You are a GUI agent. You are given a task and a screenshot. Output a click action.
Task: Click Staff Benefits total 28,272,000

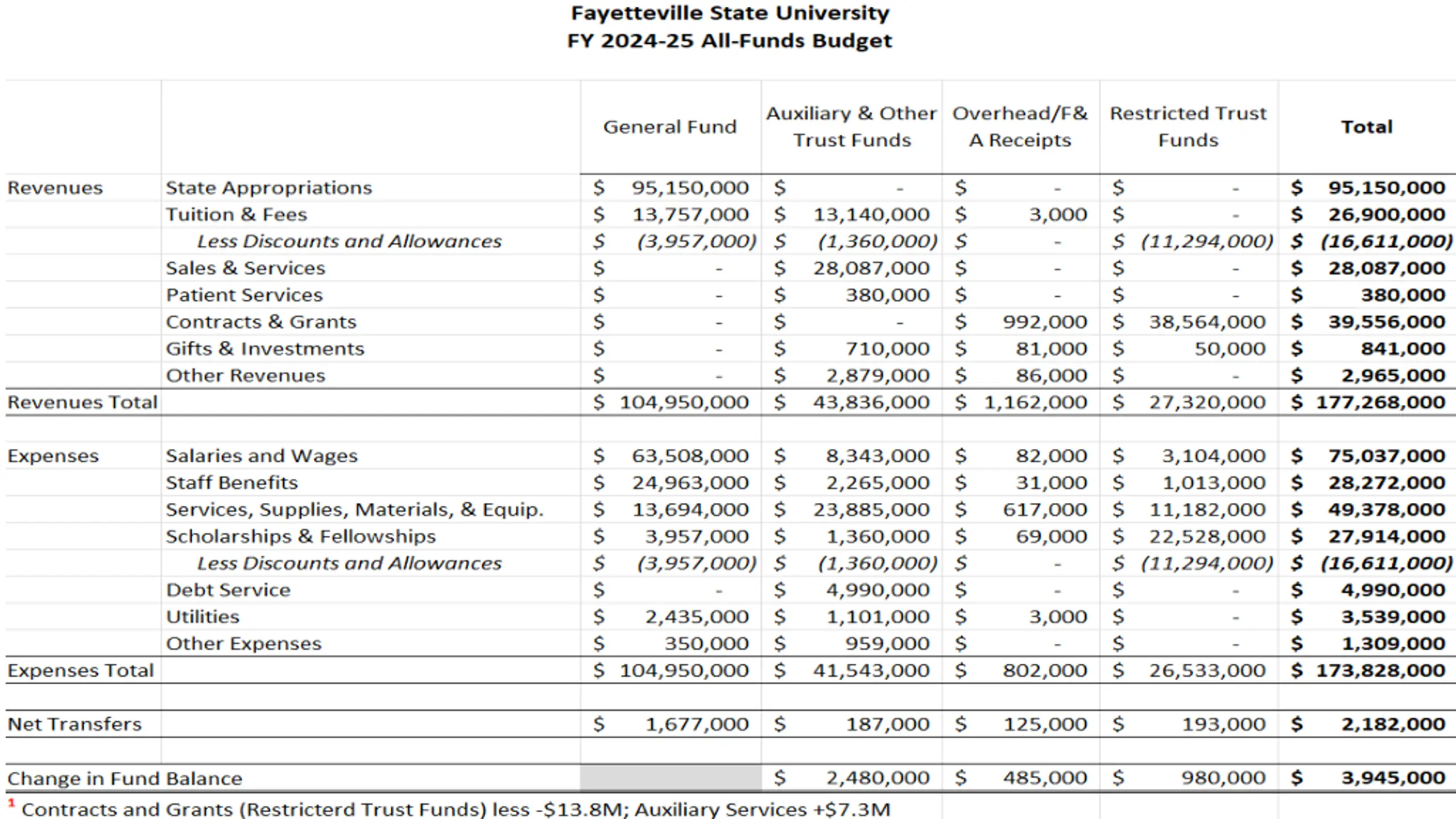(1387, 483)
